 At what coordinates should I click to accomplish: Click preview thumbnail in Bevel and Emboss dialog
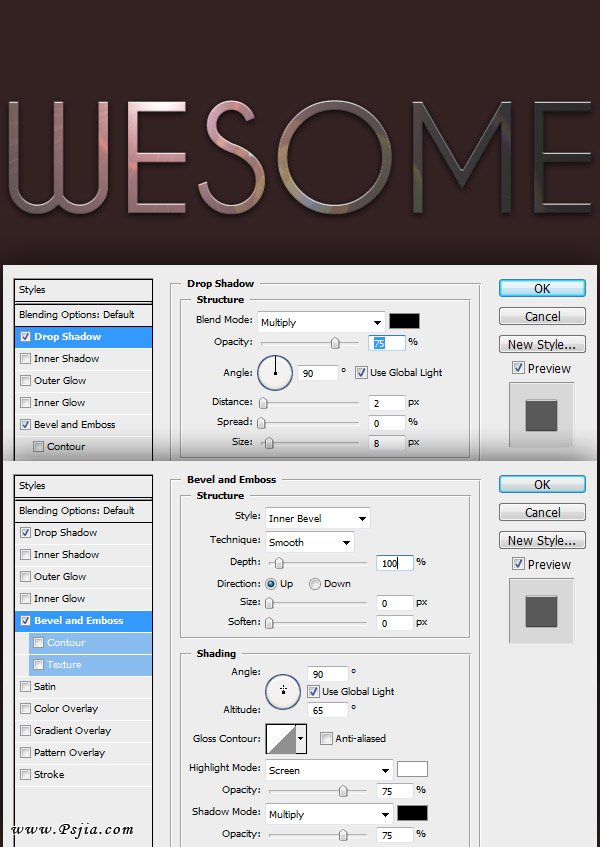coord(541,609)
